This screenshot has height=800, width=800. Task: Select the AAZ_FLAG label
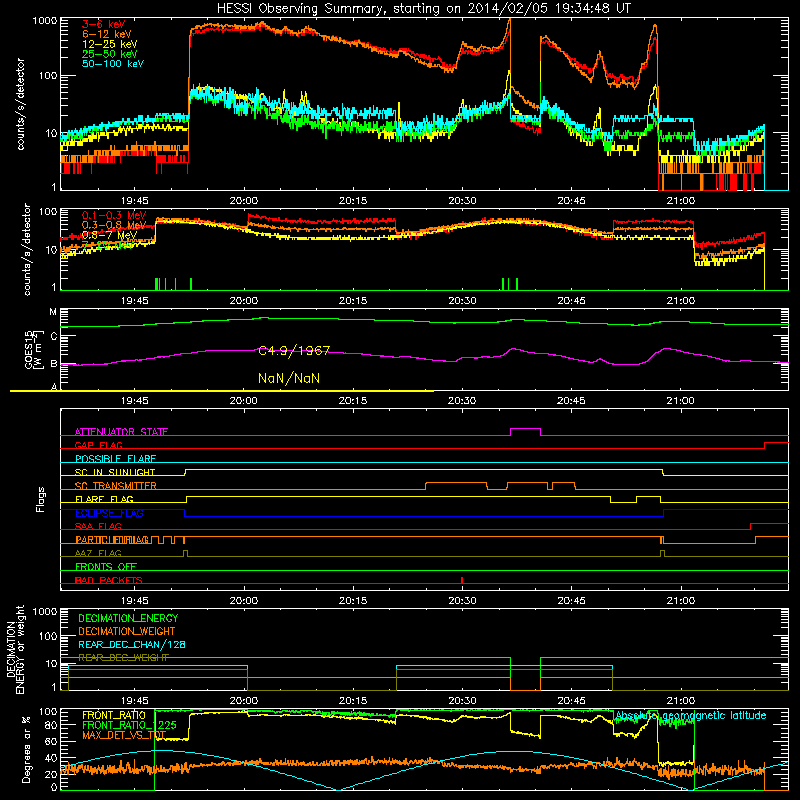pyautogui.click(x=98, y=553)
